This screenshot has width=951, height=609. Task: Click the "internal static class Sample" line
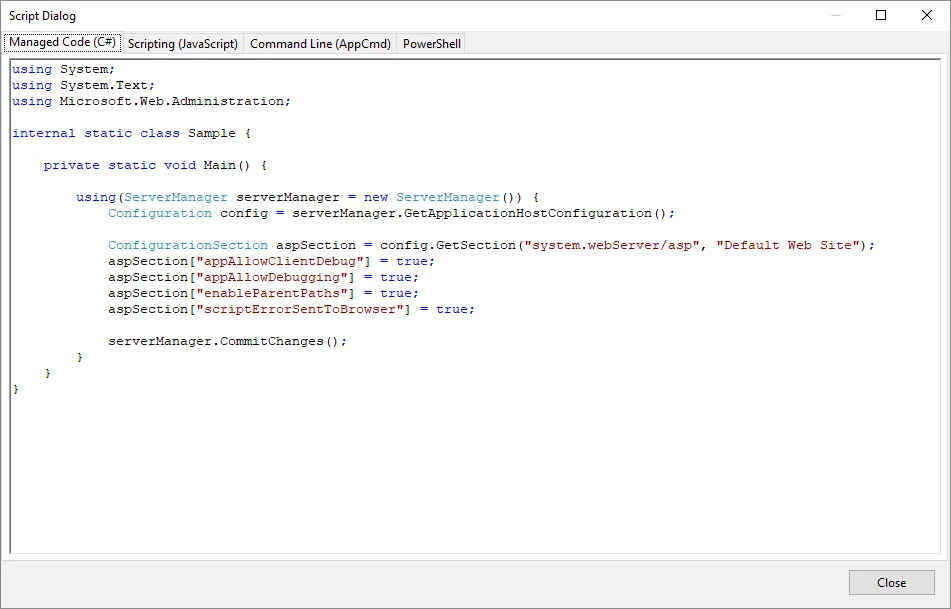click(x=131, y=133)
